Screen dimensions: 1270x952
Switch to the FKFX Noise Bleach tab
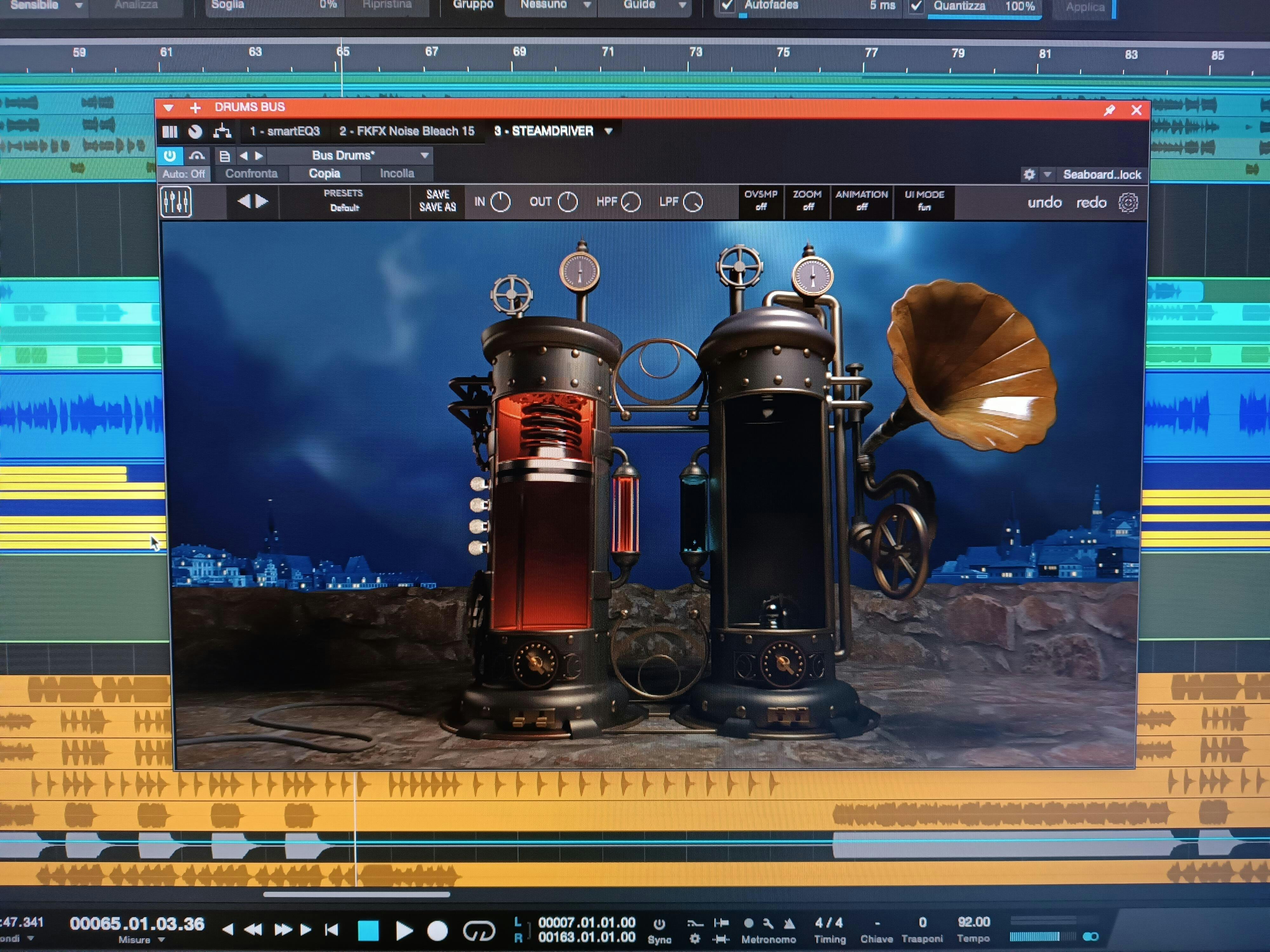406,131
